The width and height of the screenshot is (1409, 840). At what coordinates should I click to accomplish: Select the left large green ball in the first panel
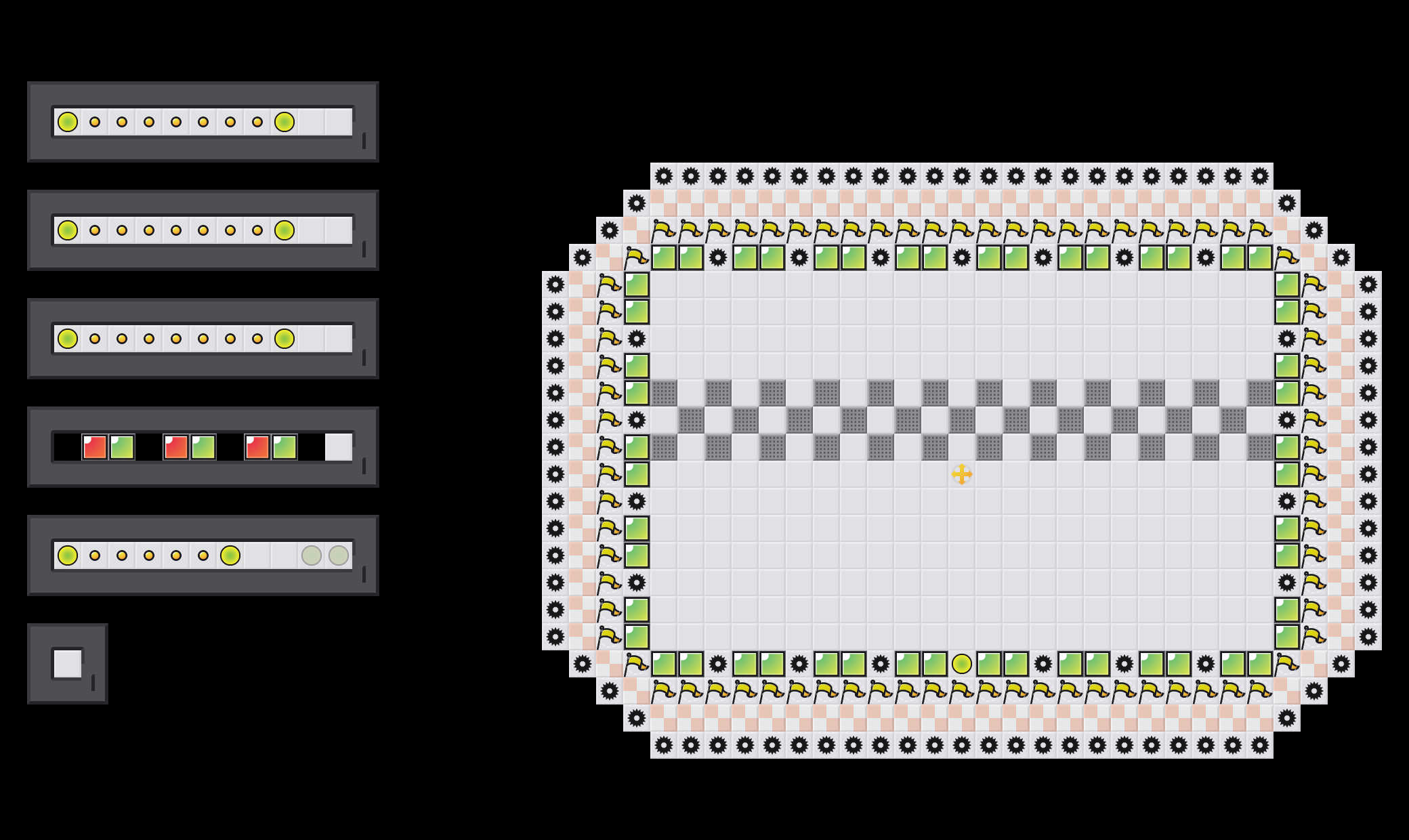tap(68, 122)
